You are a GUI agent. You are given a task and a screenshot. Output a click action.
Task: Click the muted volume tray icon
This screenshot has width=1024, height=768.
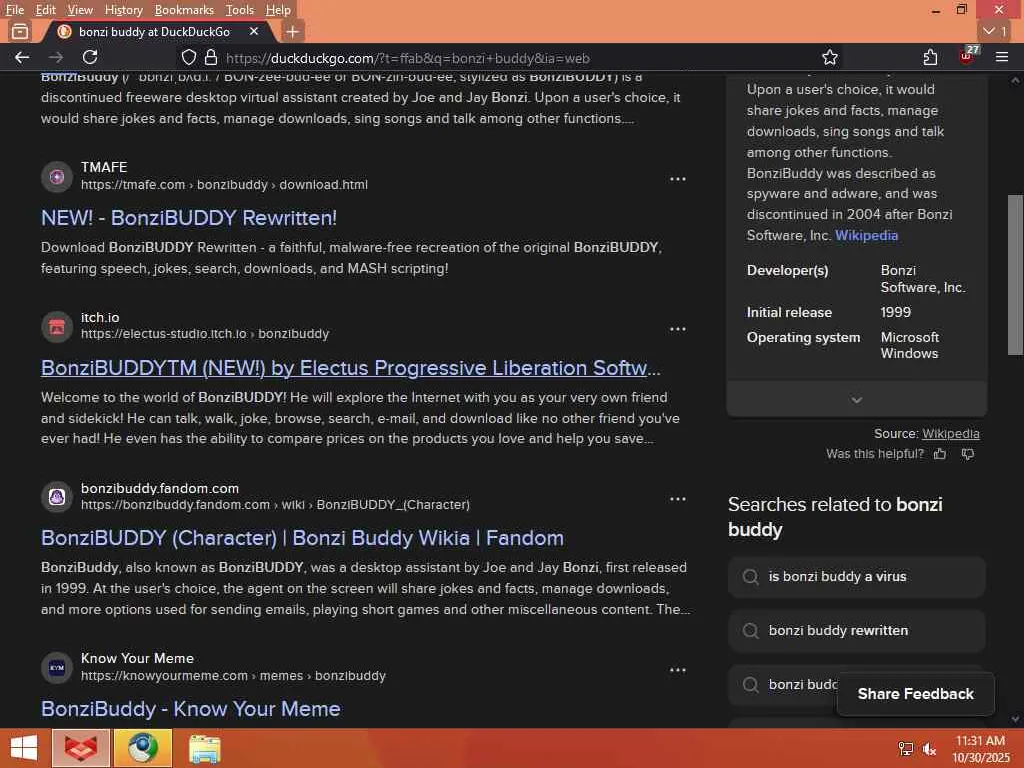(929, 749)
